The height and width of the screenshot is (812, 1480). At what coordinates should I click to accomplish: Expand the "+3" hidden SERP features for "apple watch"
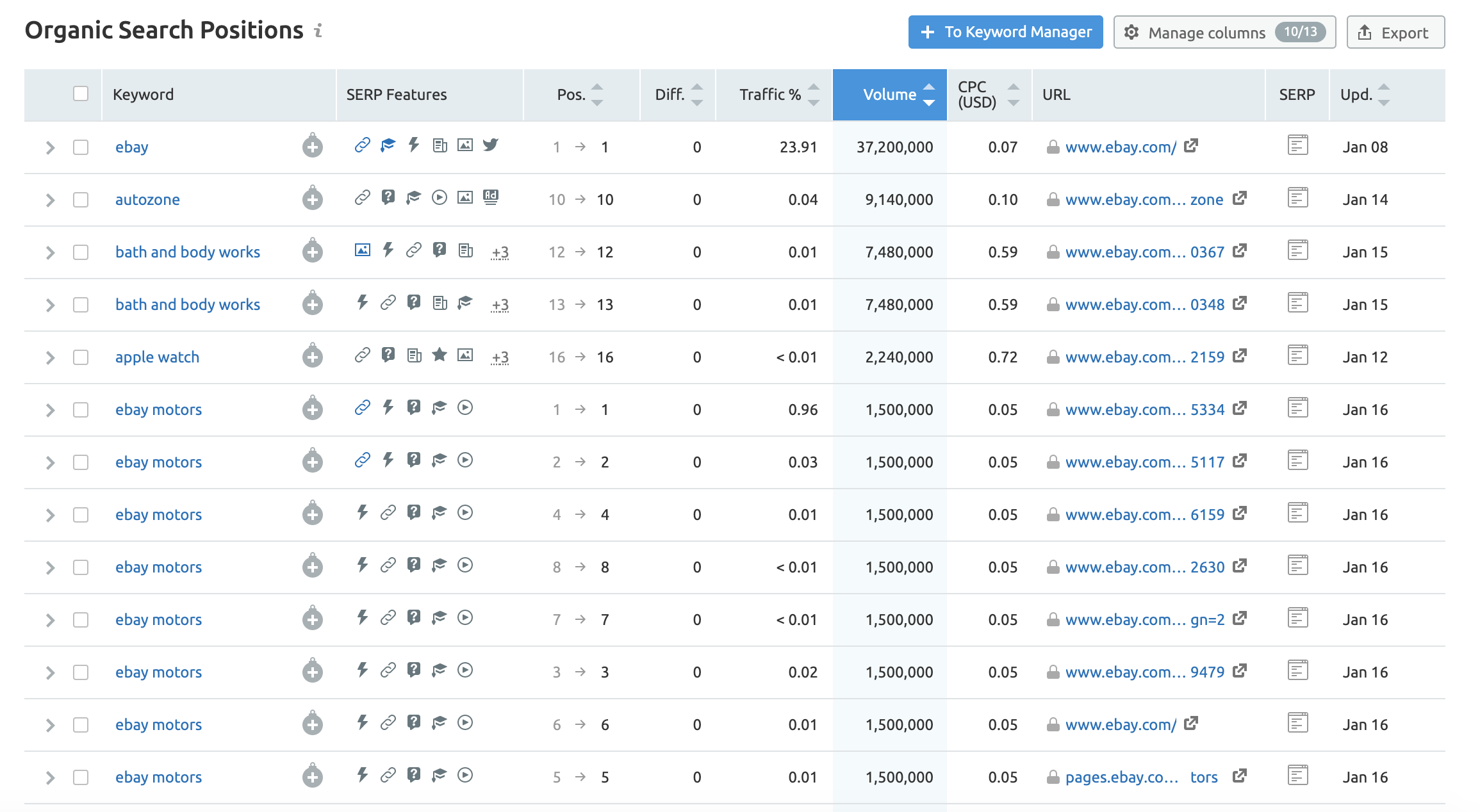[x=500, y=357]
